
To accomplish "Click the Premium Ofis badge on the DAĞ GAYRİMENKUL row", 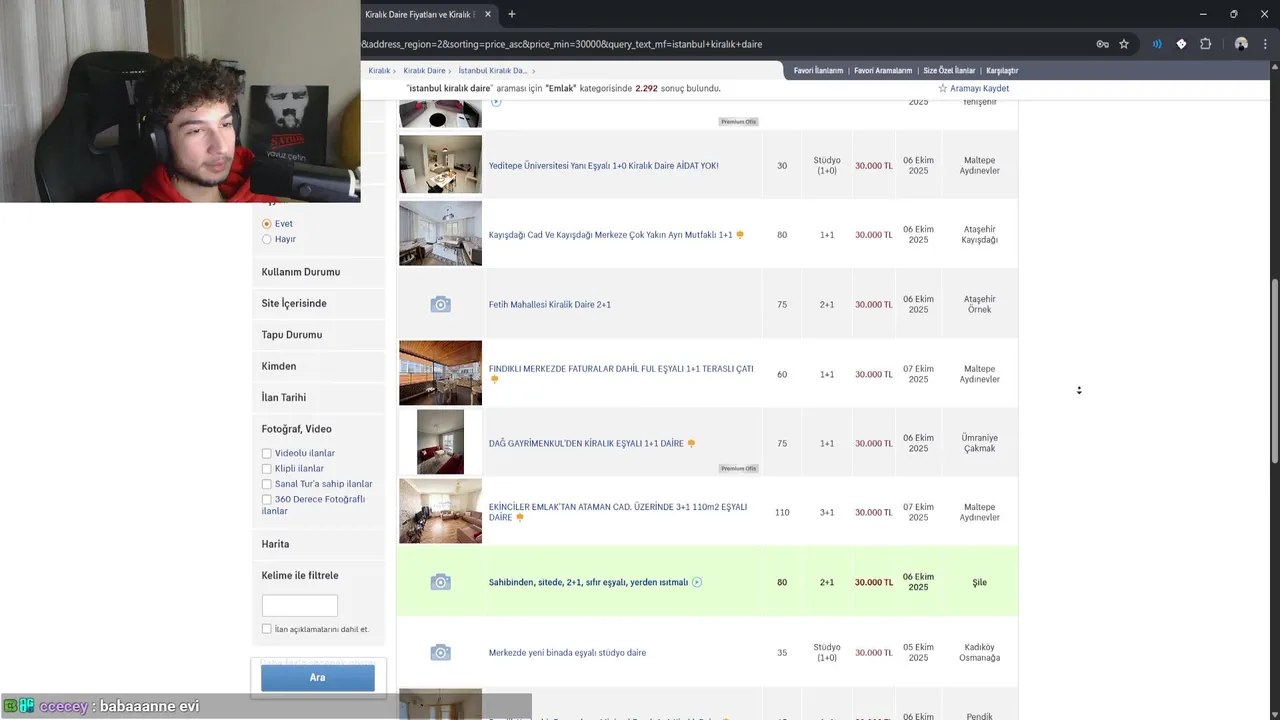I will click(x=739, y=468).
